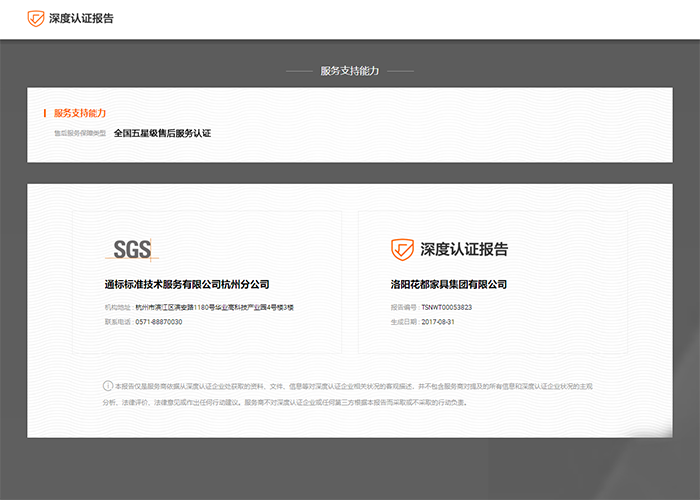Screen dimensions: 700x500
Task: Click the generation date 2017-08-31
Action: point(438,322)
